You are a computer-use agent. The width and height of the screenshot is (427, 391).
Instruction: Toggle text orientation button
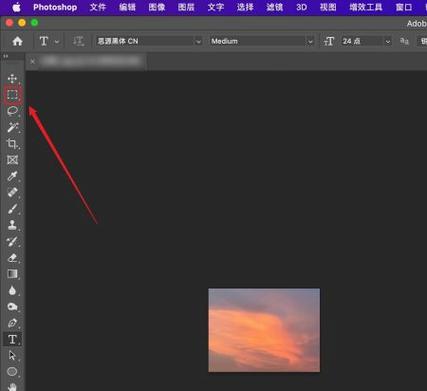(x=78, y=41)
